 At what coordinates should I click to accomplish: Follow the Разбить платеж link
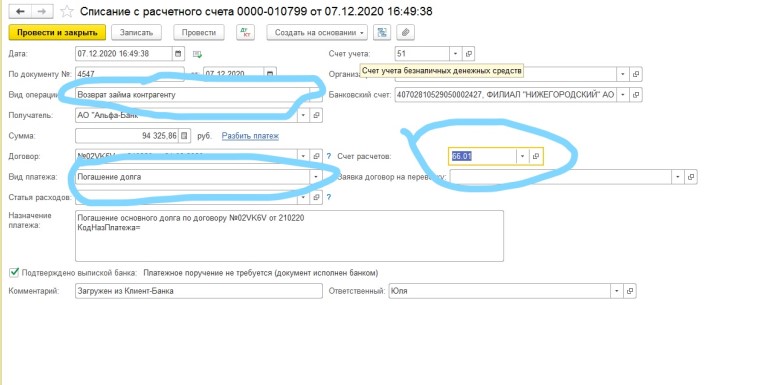click(250, 136)
